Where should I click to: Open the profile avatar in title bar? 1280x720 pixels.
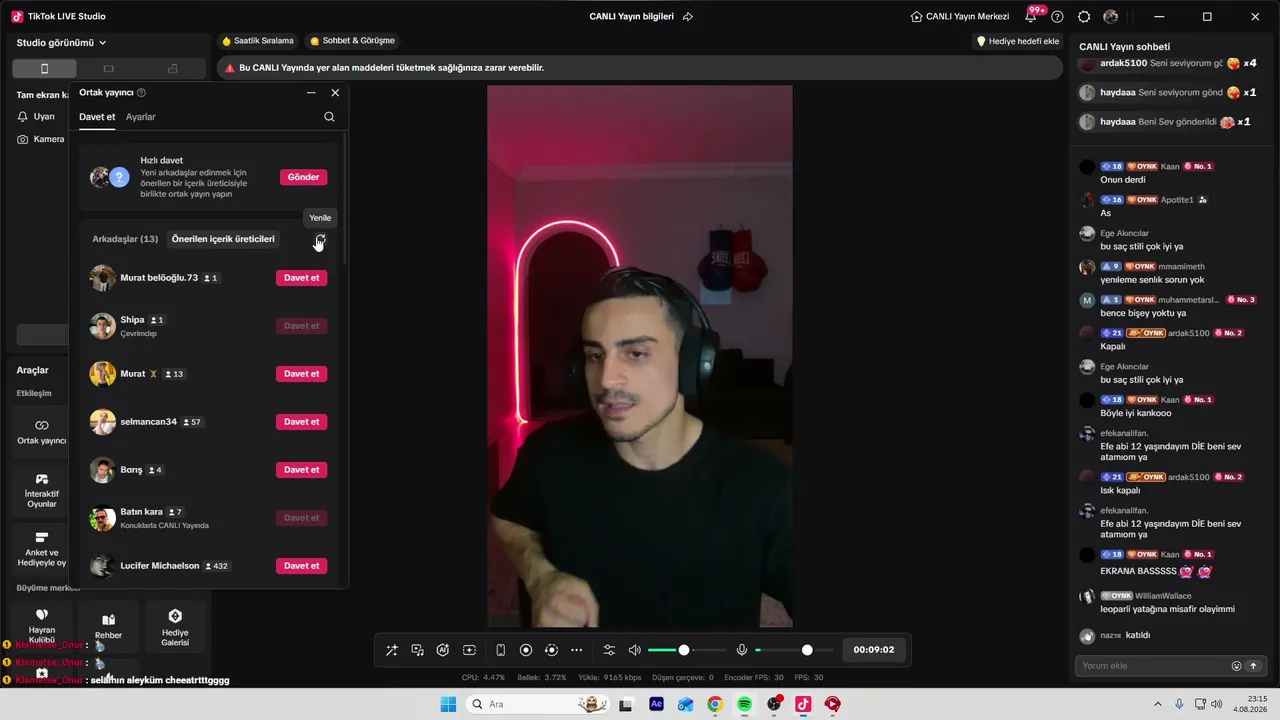coord(1111,17)
